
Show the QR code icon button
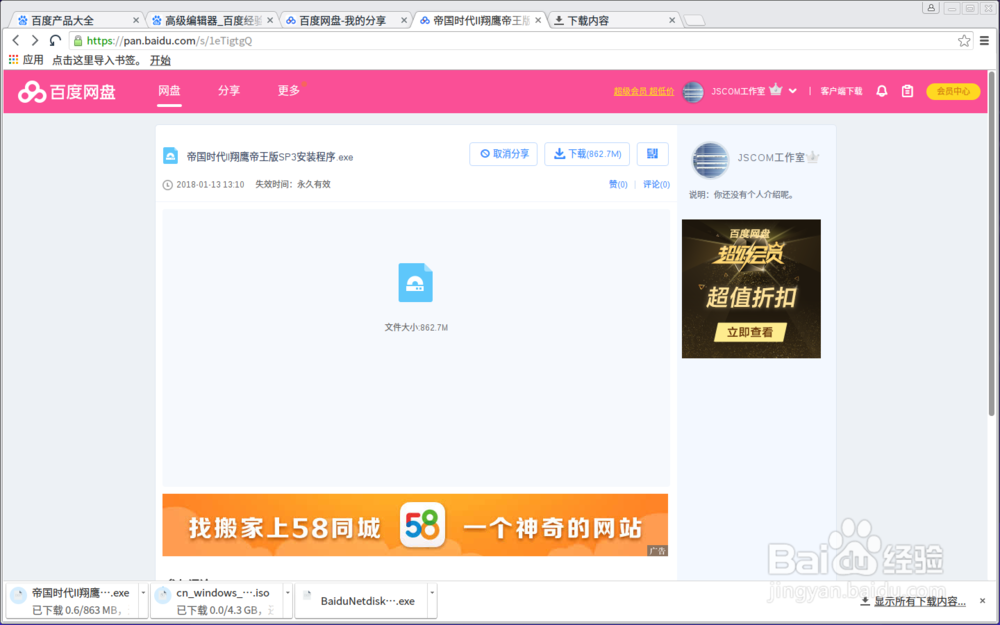(652, 154)
